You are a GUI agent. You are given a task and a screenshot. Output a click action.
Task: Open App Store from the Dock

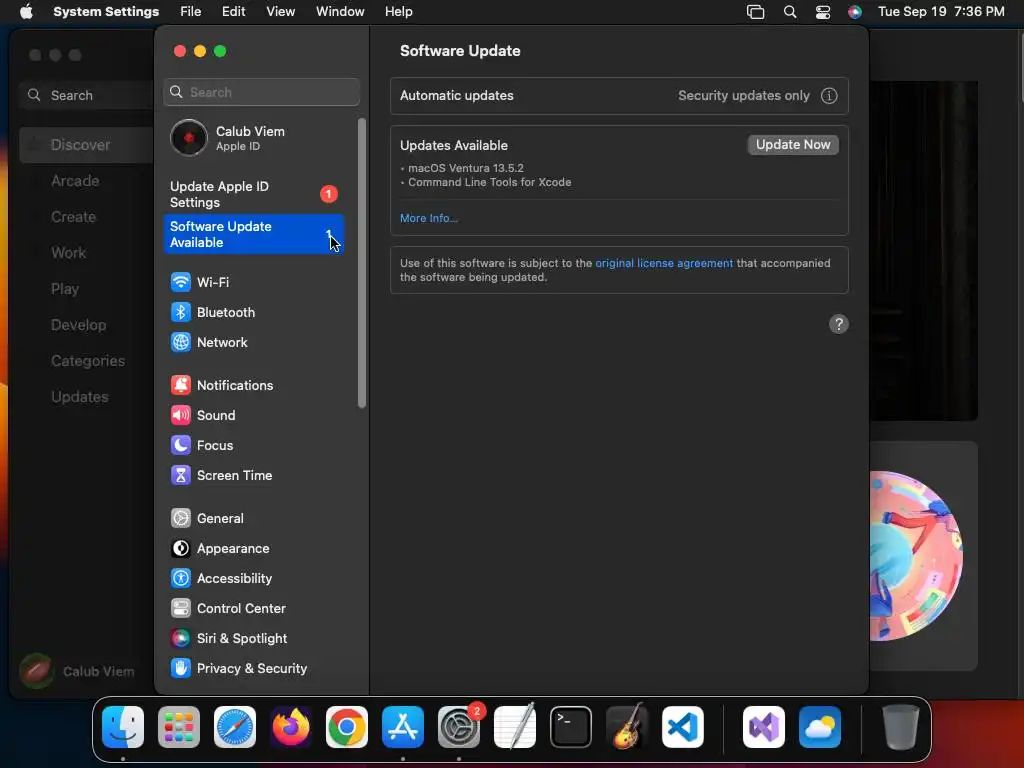[403, 727]
